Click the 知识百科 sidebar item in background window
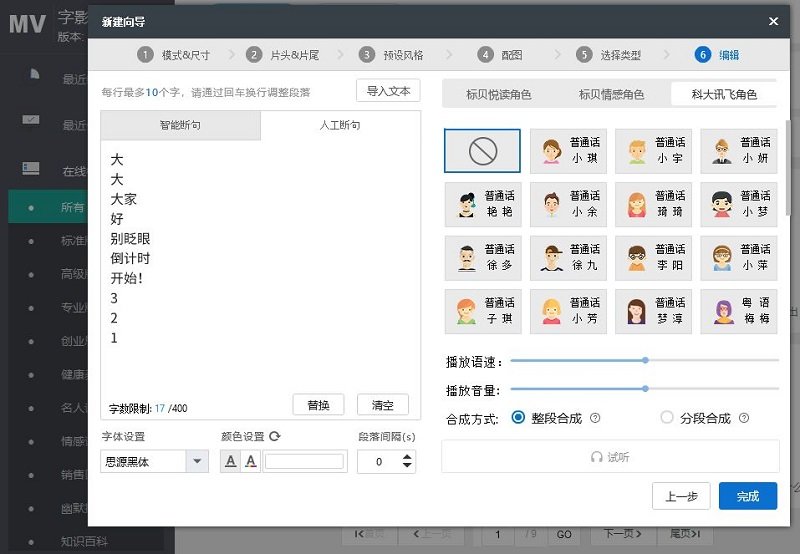 pos(84,541)
